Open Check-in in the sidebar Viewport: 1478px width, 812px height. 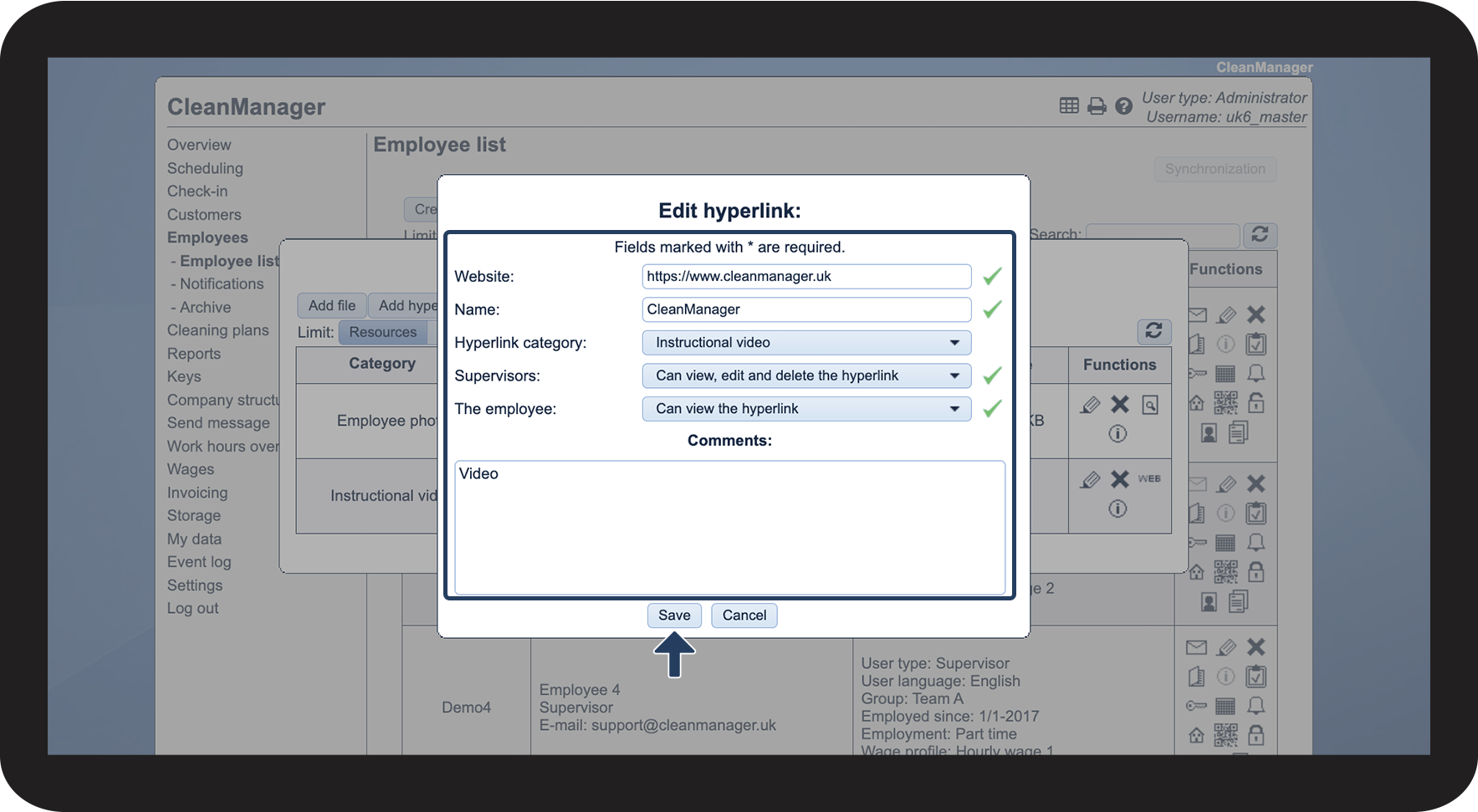197,192
